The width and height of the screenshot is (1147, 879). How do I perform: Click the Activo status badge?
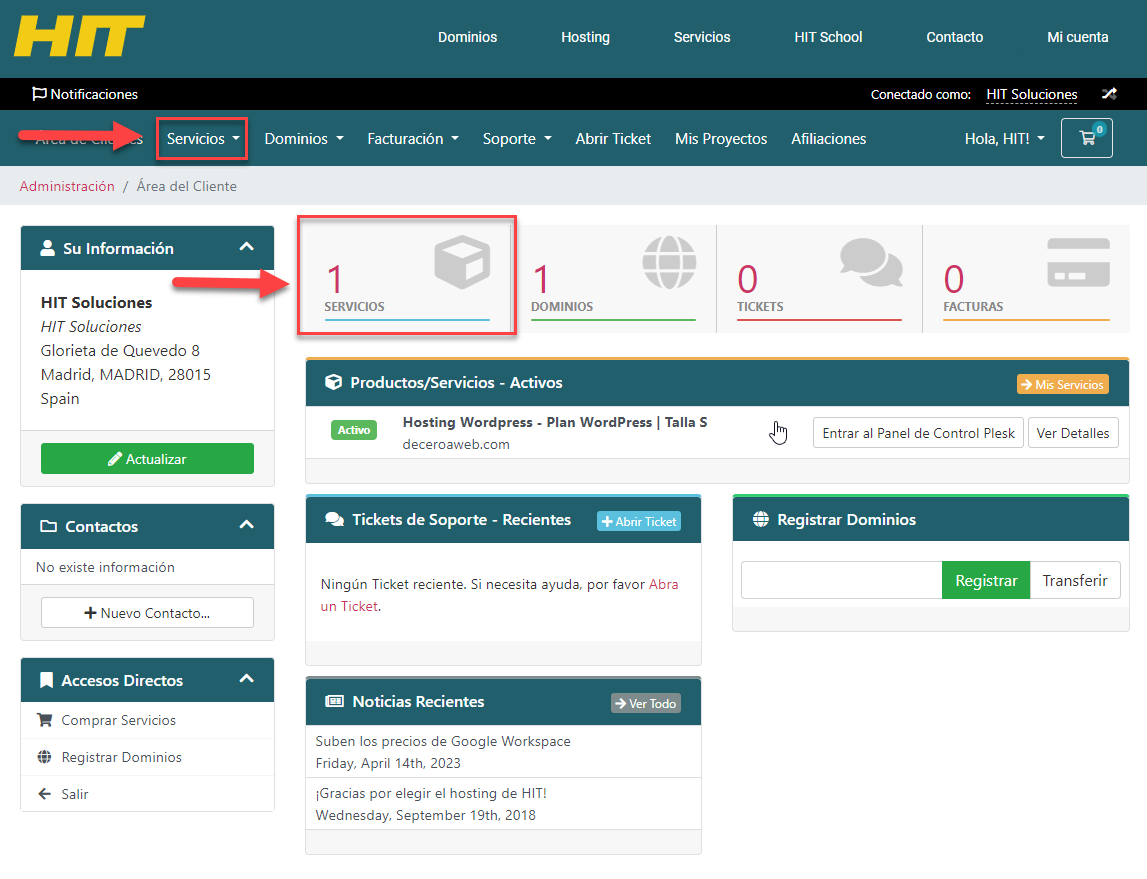pos(353,430)
